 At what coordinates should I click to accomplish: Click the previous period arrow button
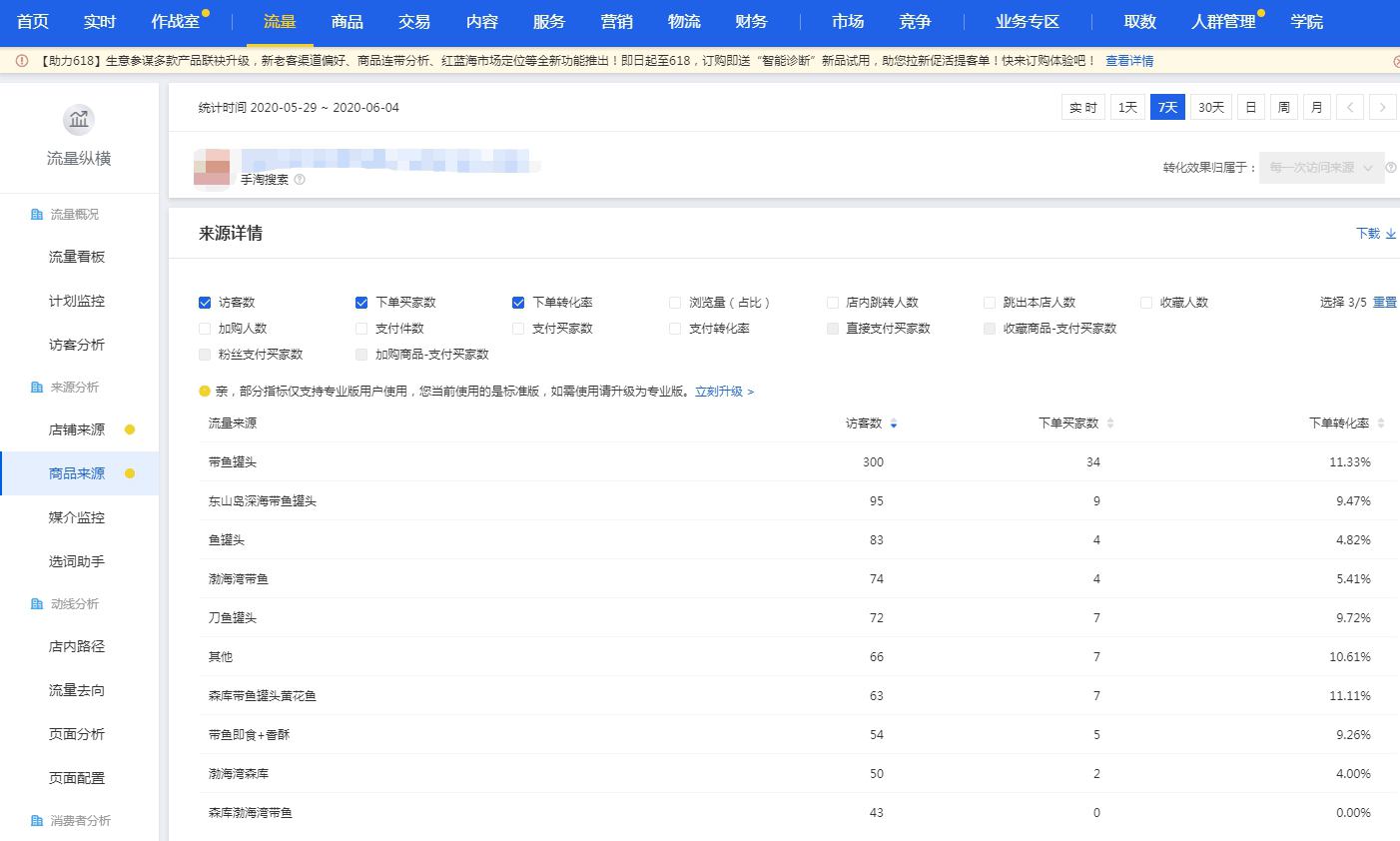[x=1349, y=108]
